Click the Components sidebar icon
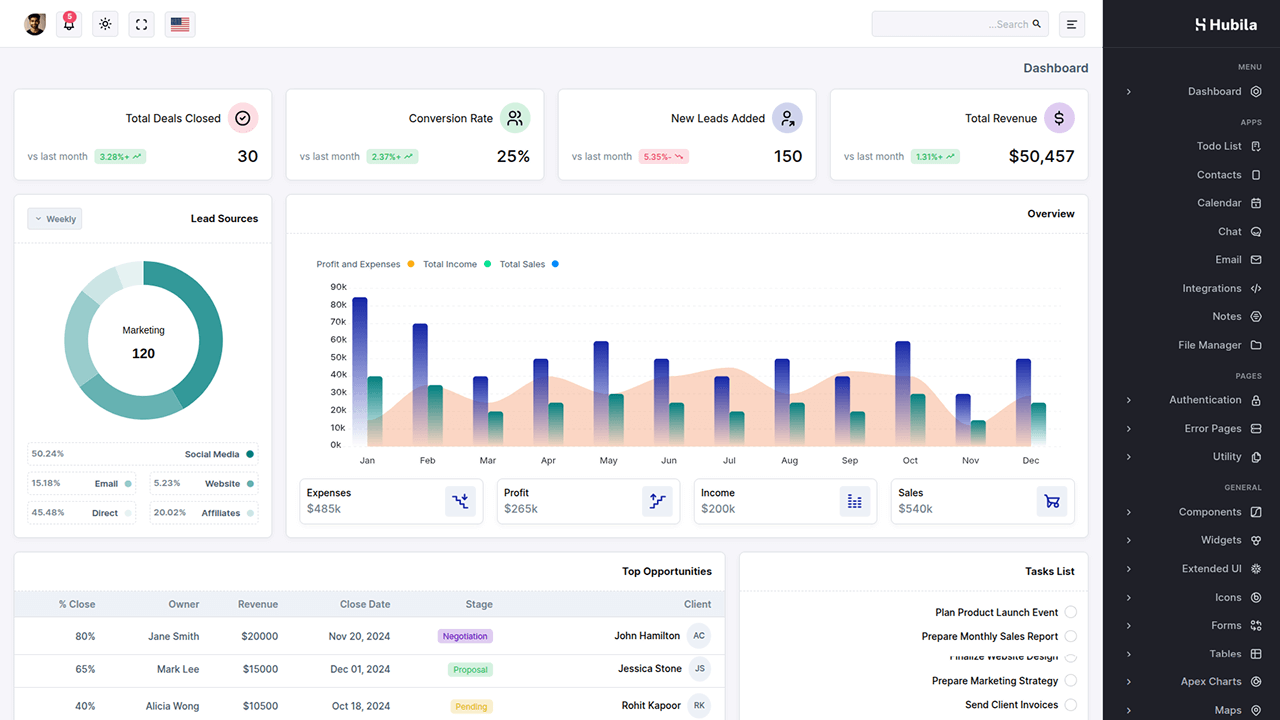The width and height of the screenshot is (1280, 720). tap(1256, 512)
